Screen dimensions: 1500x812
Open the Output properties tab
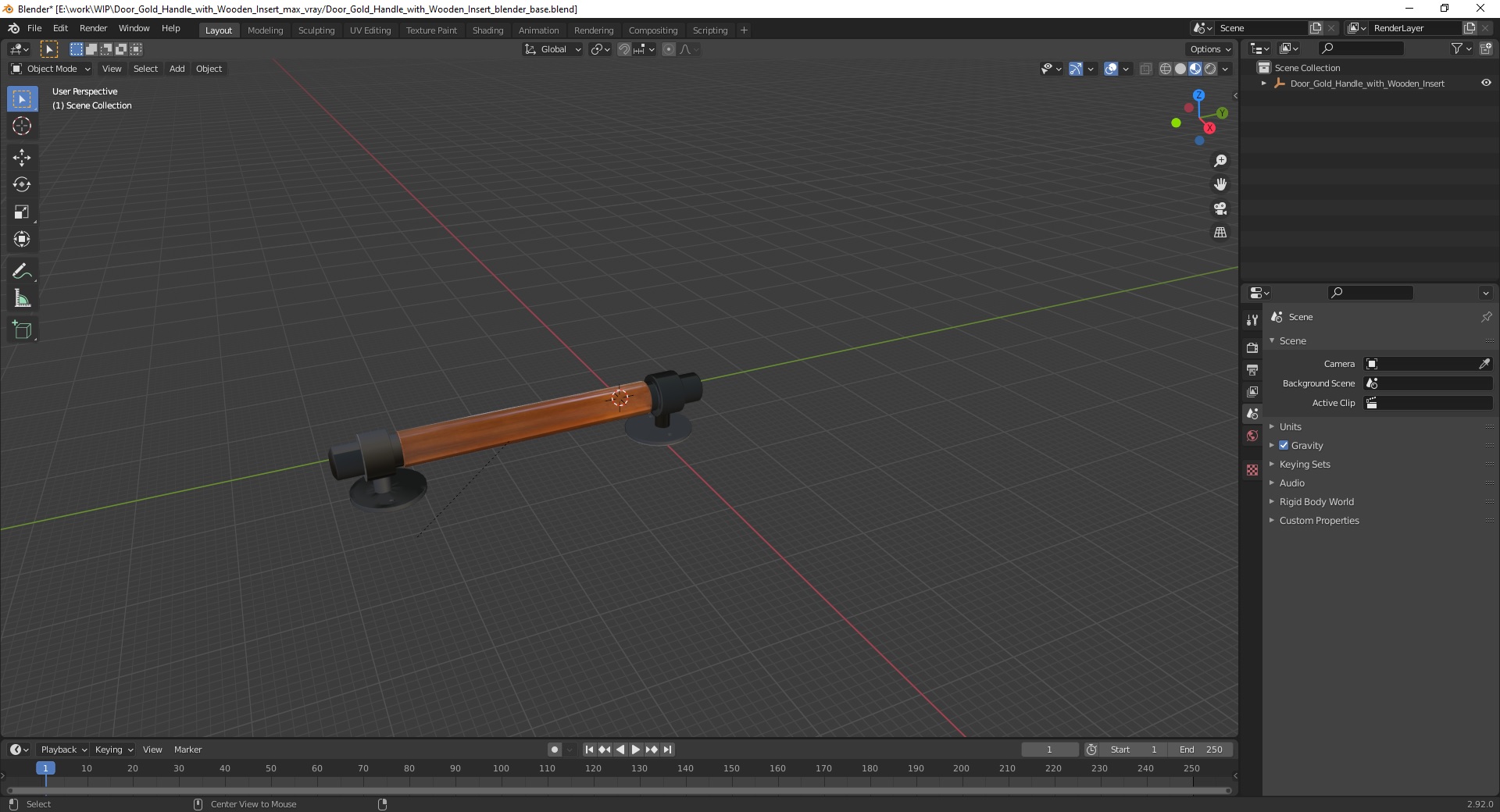pos(1252,369)
